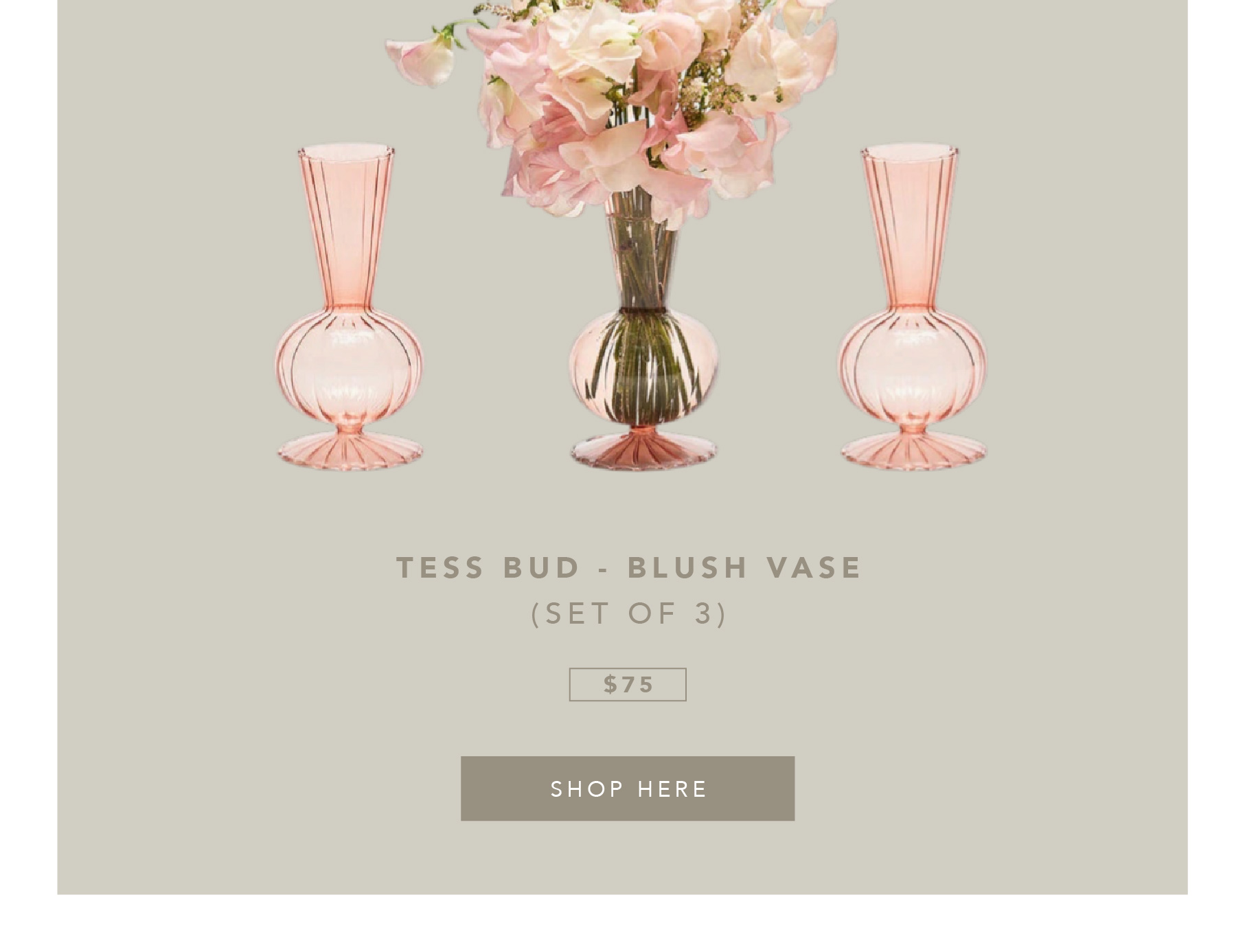Screen dimensions: 1245x952
Task: Click the rim of the right vase opening
Action: coord(909,150)
